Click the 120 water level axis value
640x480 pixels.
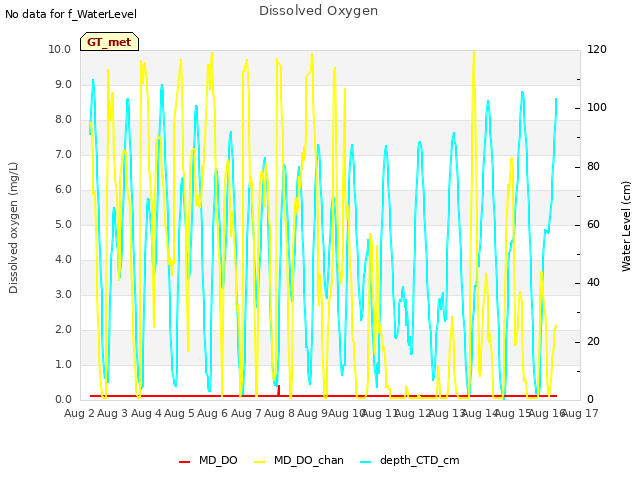[x=597, y=49]
